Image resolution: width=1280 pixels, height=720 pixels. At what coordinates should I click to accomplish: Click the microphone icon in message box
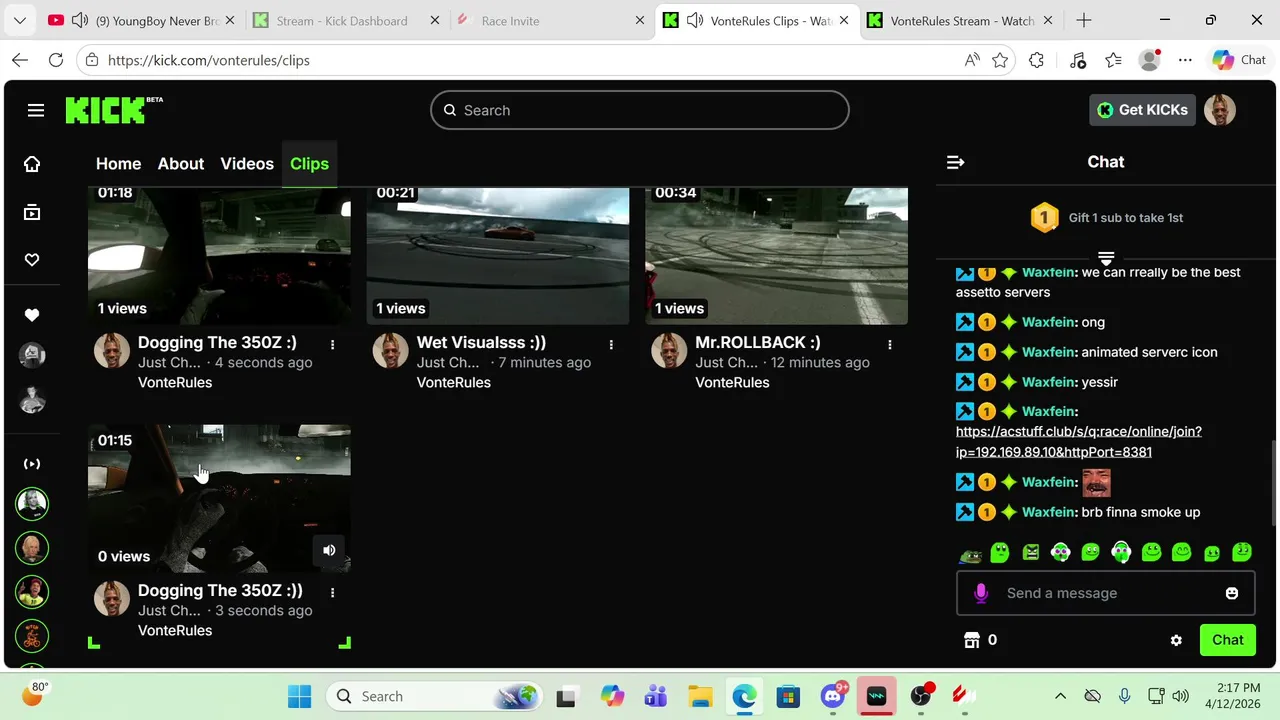(981, 593)
